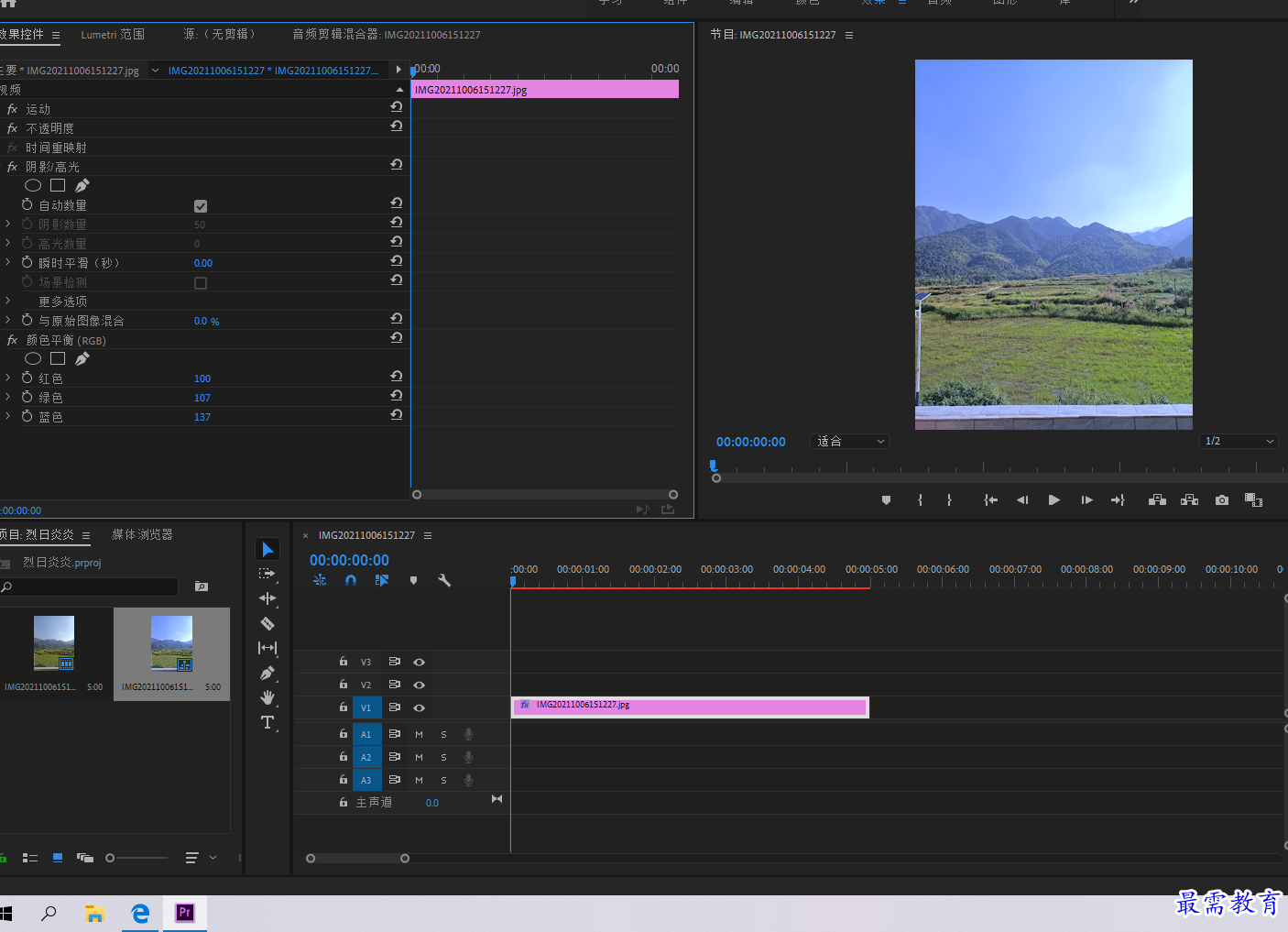Select free draw bezier for Color Balance effect
1288x932 pixels.
click(x=82, y=358)
